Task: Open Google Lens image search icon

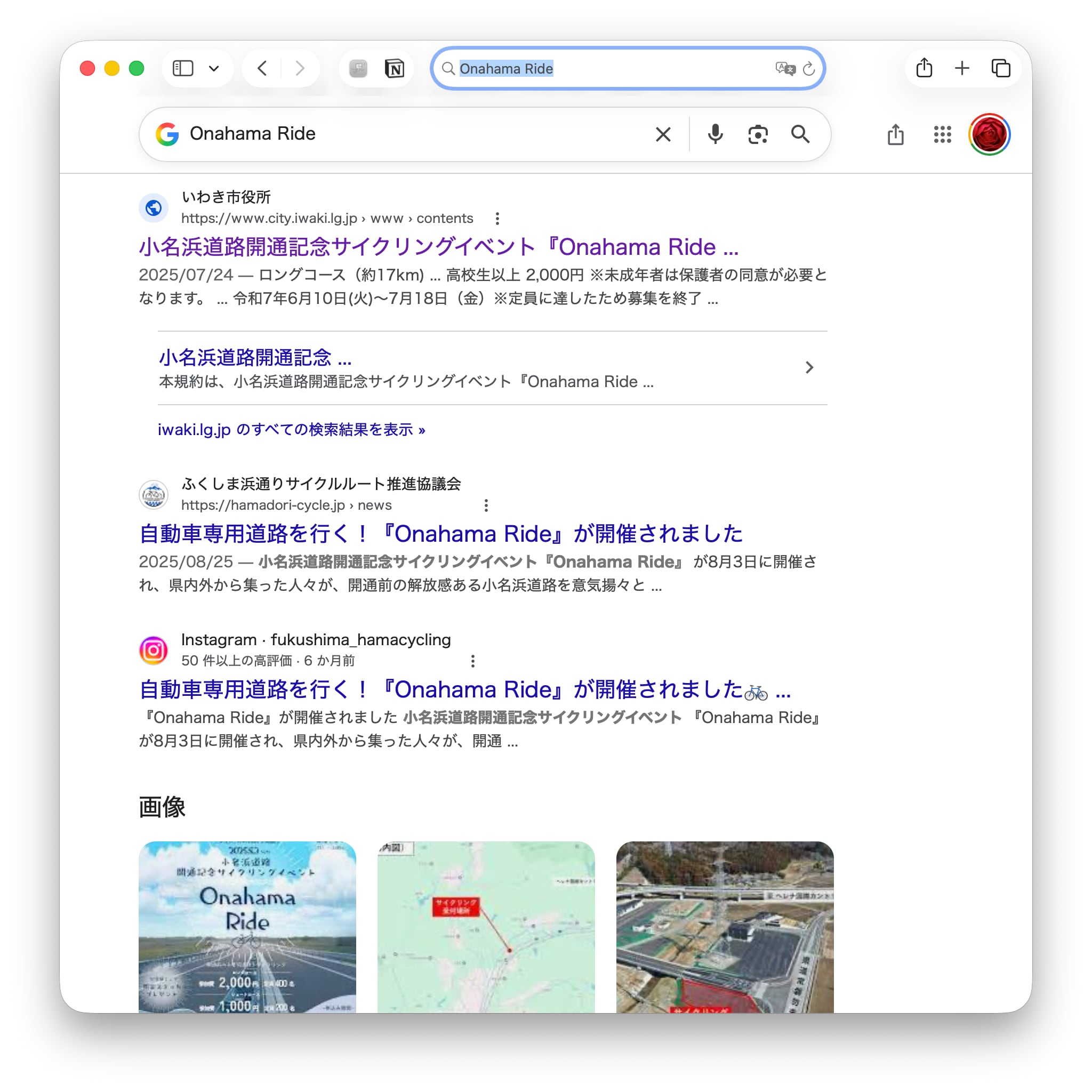Action: click(x=757, y=134)
